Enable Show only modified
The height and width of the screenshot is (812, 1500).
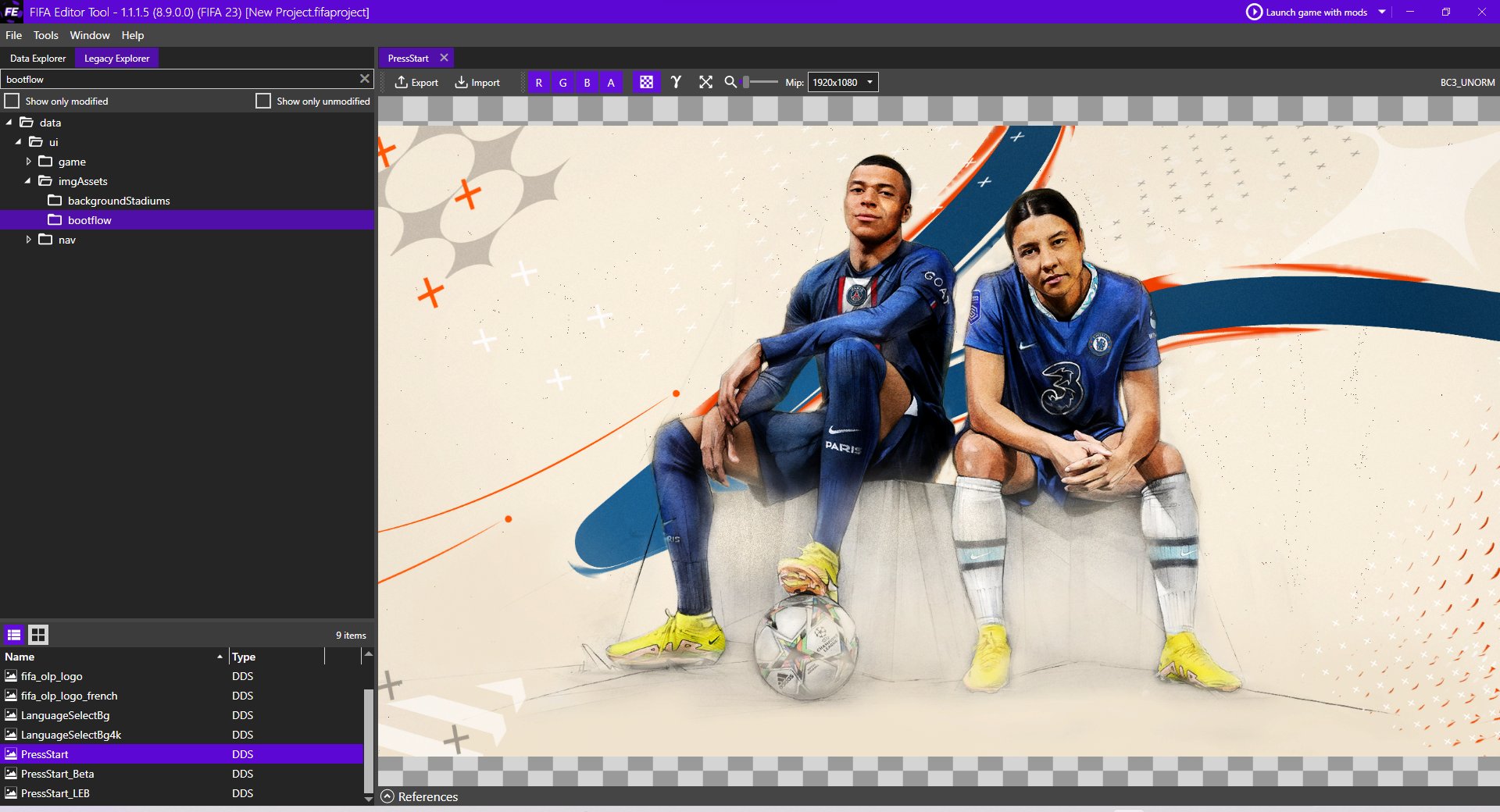(x=12, y=101)
